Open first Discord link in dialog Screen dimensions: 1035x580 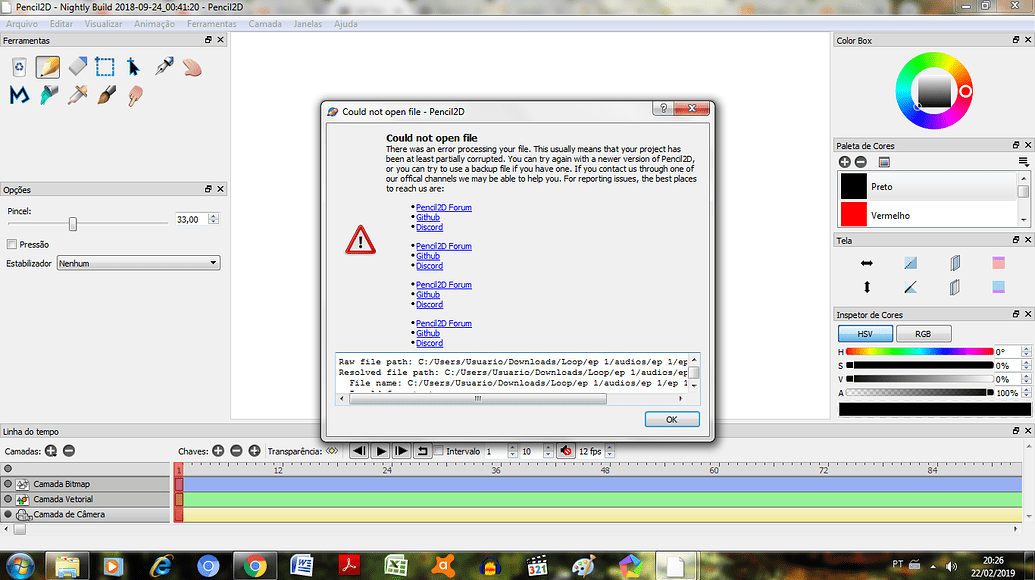pos(429,227)
